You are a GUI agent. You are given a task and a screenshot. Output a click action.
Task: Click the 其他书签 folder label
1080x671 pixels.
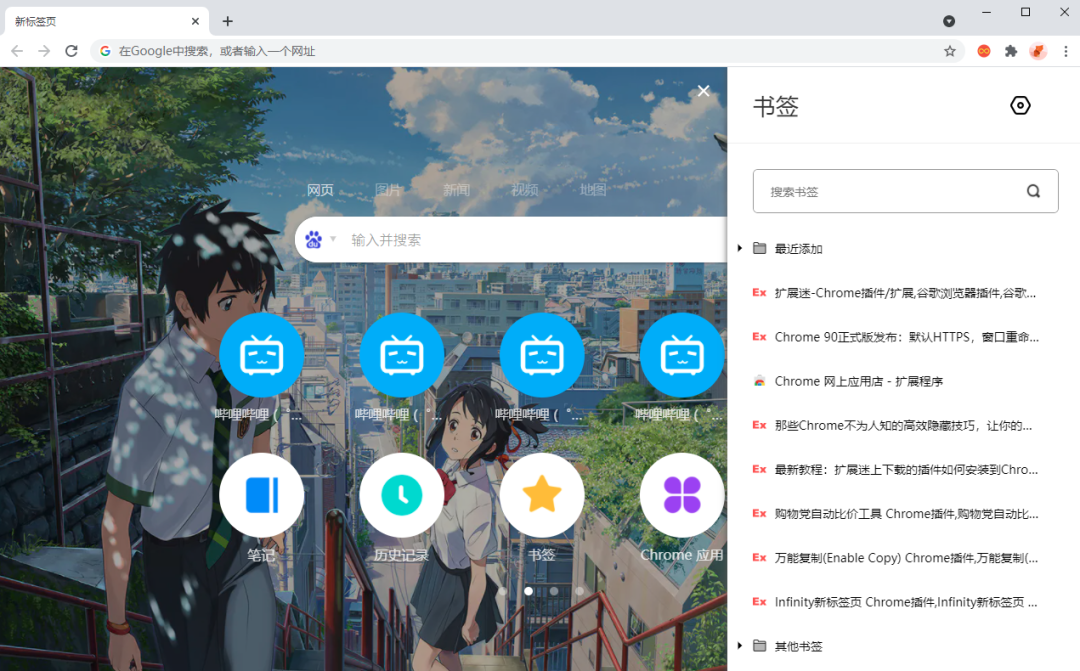pyautogui.click(x=798, y=646)
